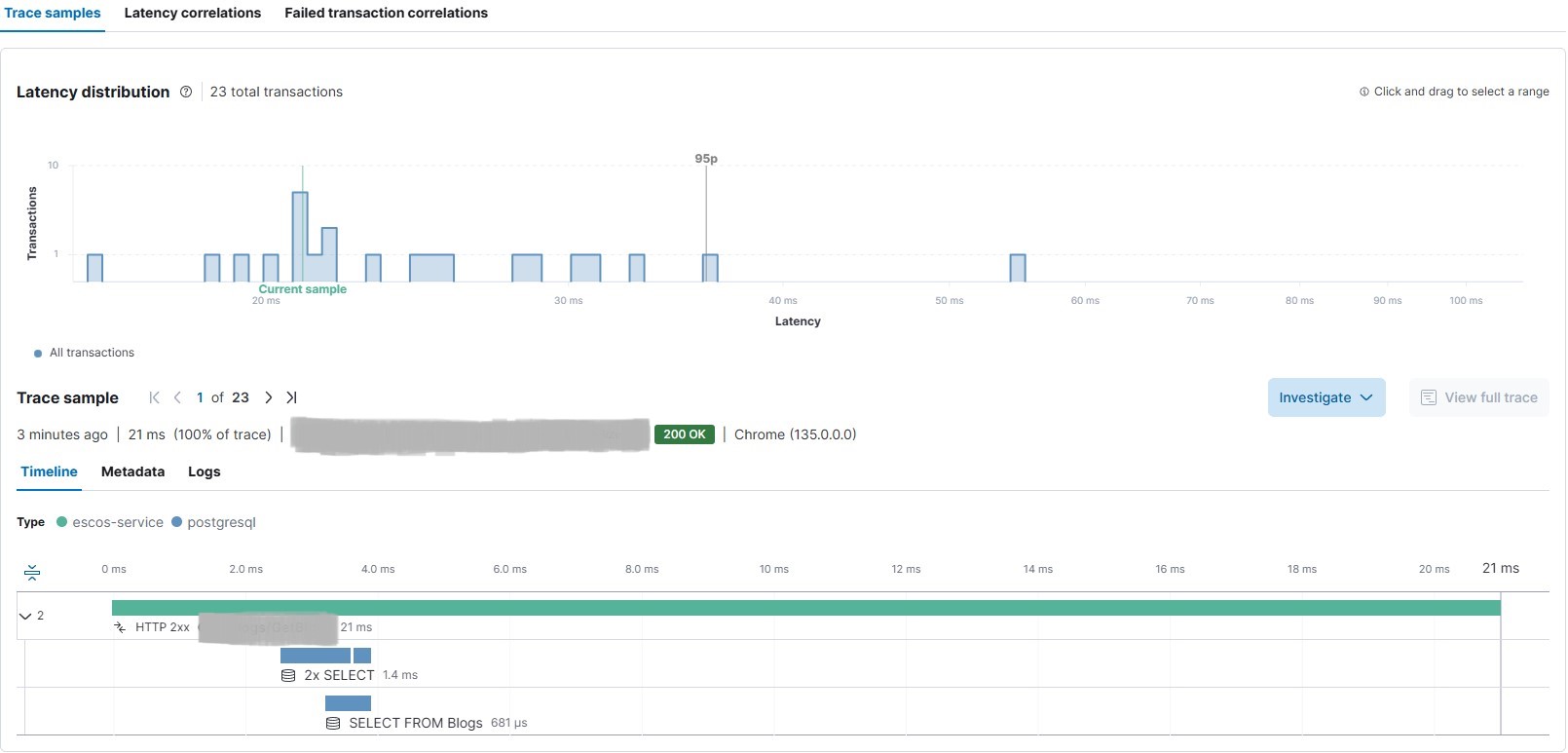Viewport: 1568px width, 753px height.
Task: Click the collapse-all waterfall icon
Action: coord(32,572)
